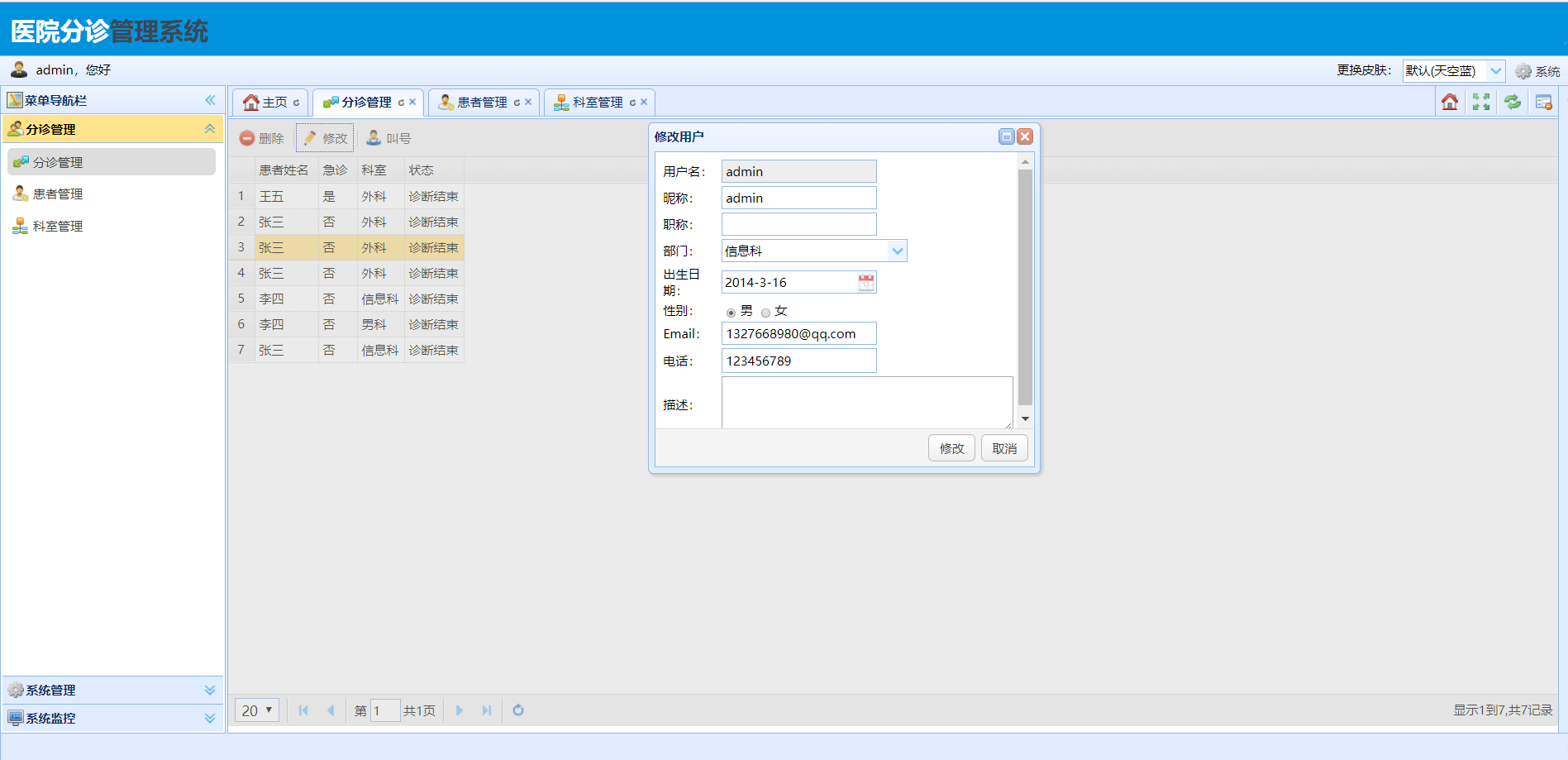Click the empty 职称 input field
The width and height of the screenshot is (1568, 760).
pyautogui.click(x=798, y=224)
